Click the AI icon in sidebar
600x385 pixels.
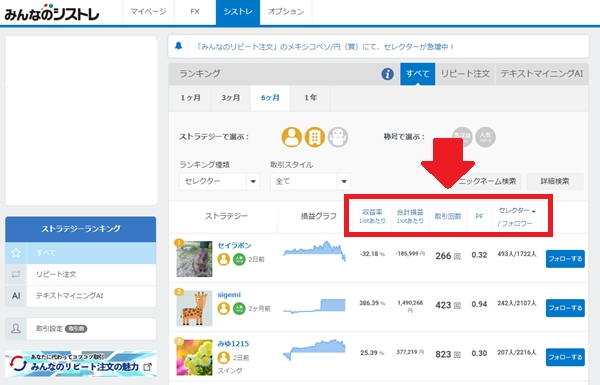pyautogui.click(x=16, y=295)
